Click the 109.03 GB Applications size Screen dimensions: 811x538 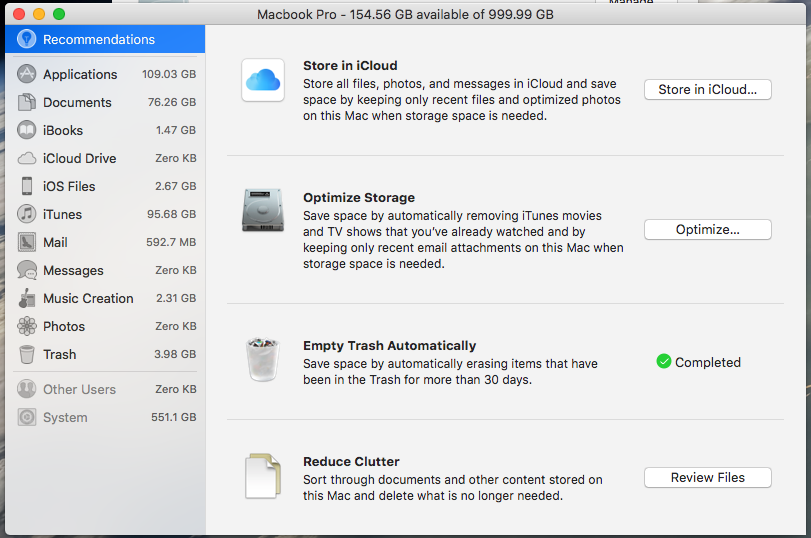[x=169, y=74]
